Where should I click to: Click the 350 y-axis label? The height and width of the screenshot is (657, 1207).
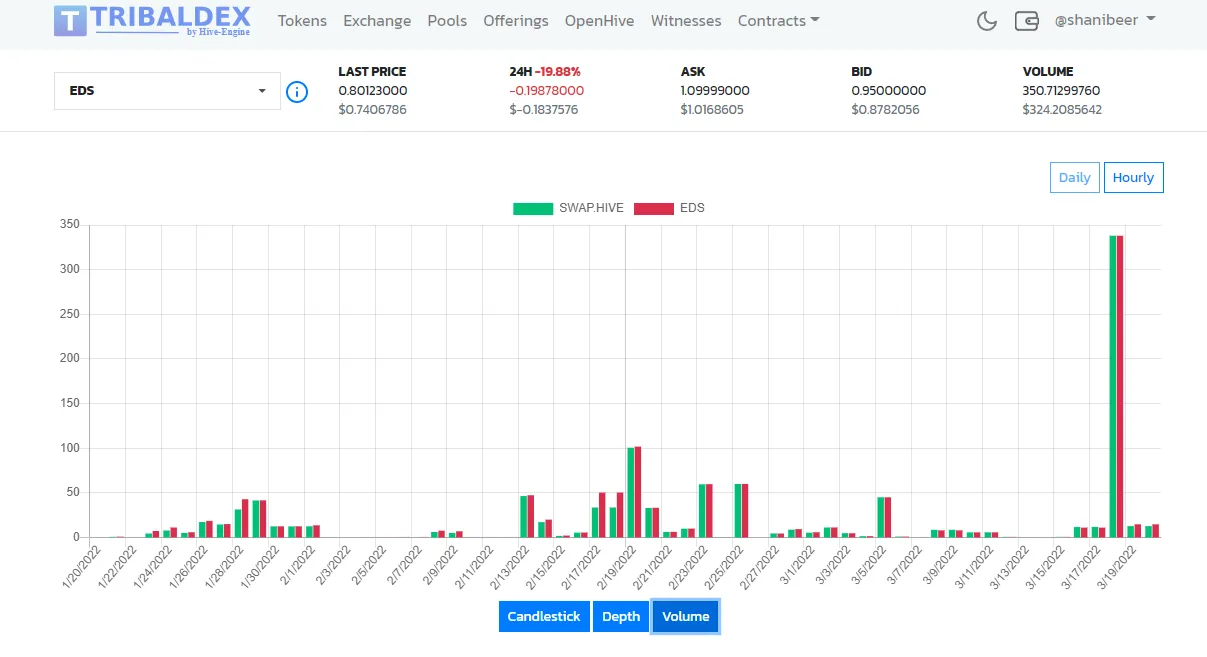(x=69, y=224)
